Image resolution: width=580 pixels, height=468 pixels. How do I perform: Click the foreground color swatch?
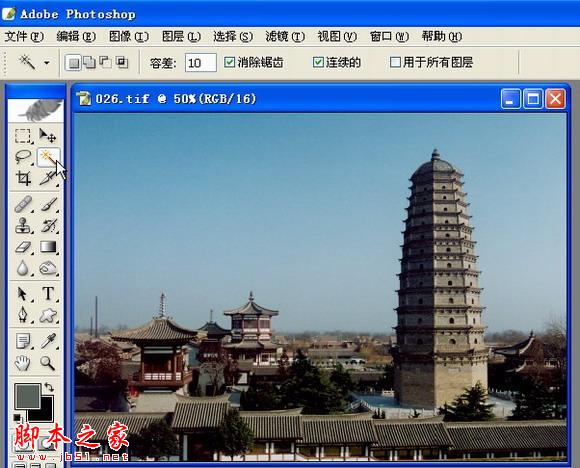coord(27,395)
